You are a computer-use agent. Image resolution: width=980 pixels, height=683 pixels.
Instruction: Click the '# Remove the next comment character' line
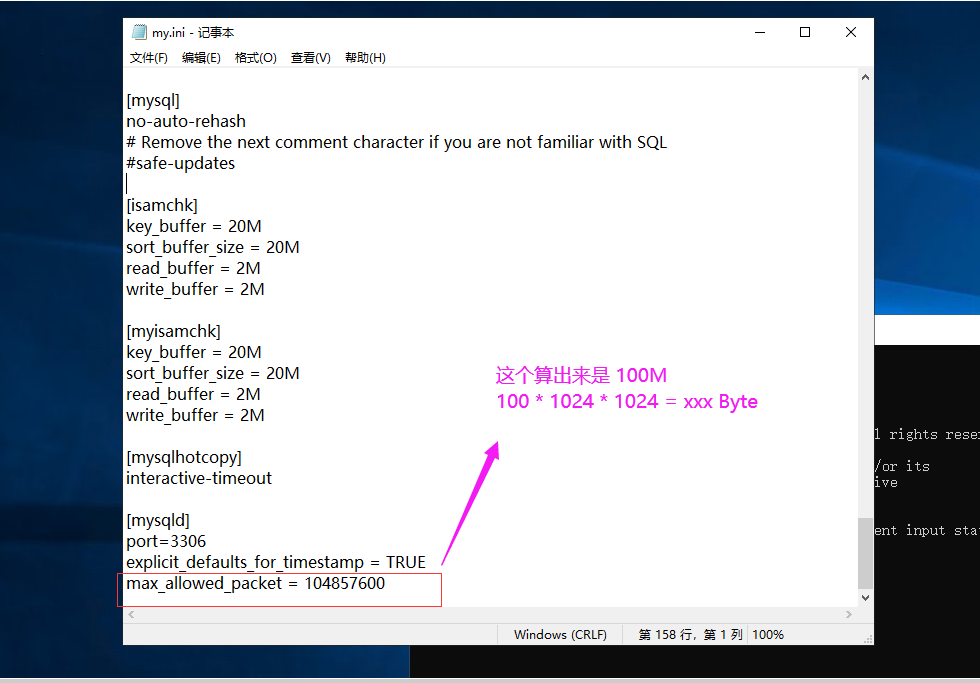click(x=397, y=142)
